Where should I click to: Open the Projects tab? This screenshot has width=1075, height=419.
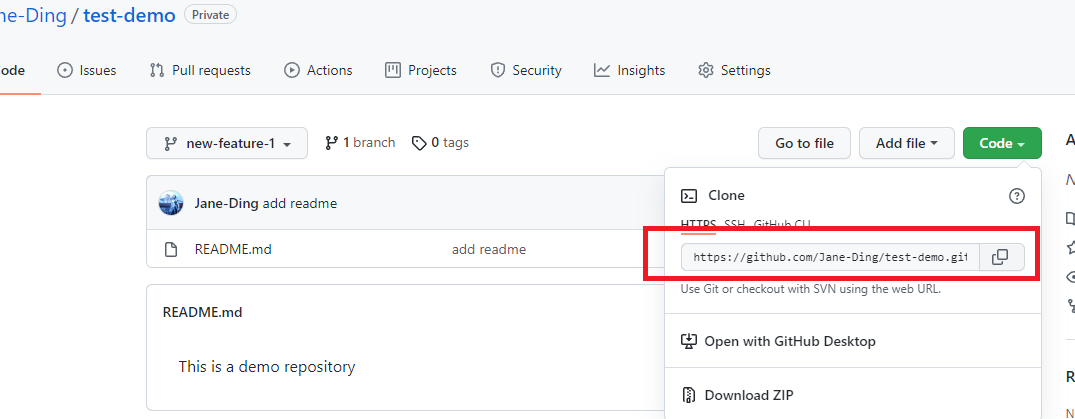(421, 70)
